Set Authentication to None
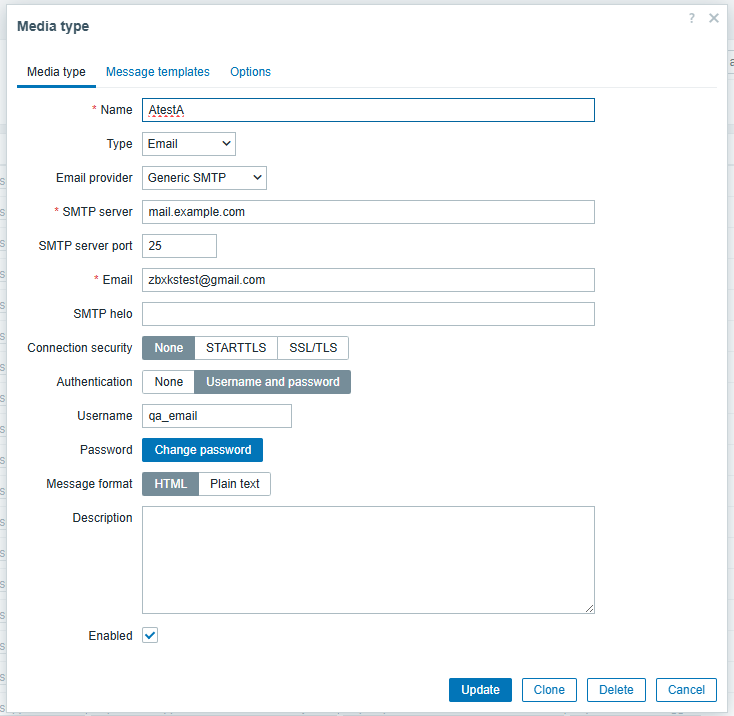Viewport: 734px width, 716px height. [169, 382]
